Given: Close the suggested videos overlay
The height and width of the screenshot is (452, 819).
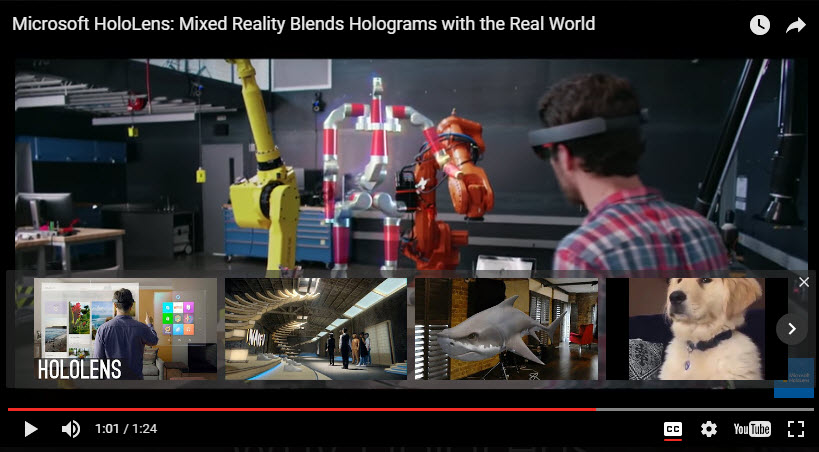Looking at the screenshot, I should pos(804,282).
